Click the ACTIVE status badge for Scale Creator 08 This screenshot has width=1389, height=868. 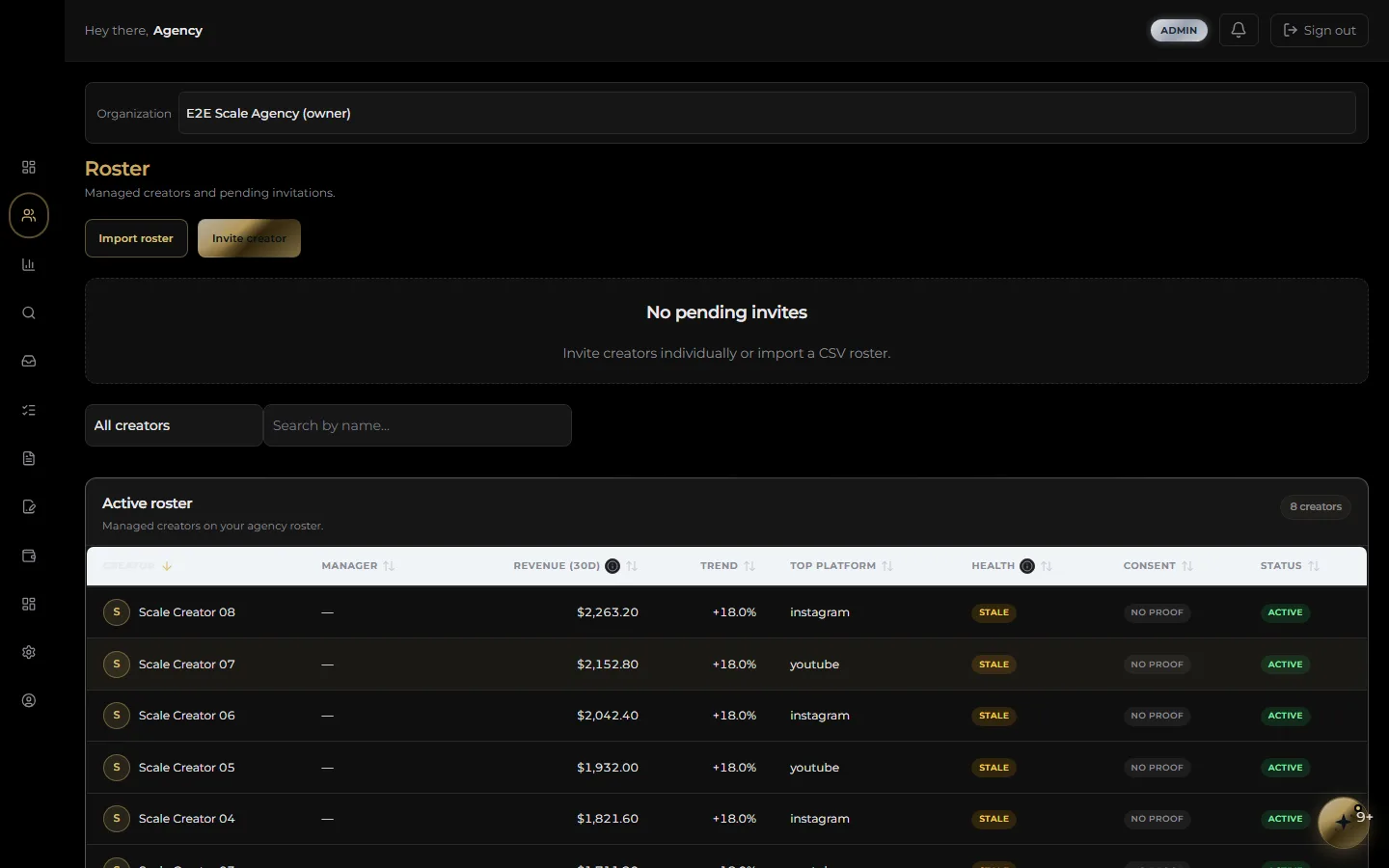coord(1285,612)
